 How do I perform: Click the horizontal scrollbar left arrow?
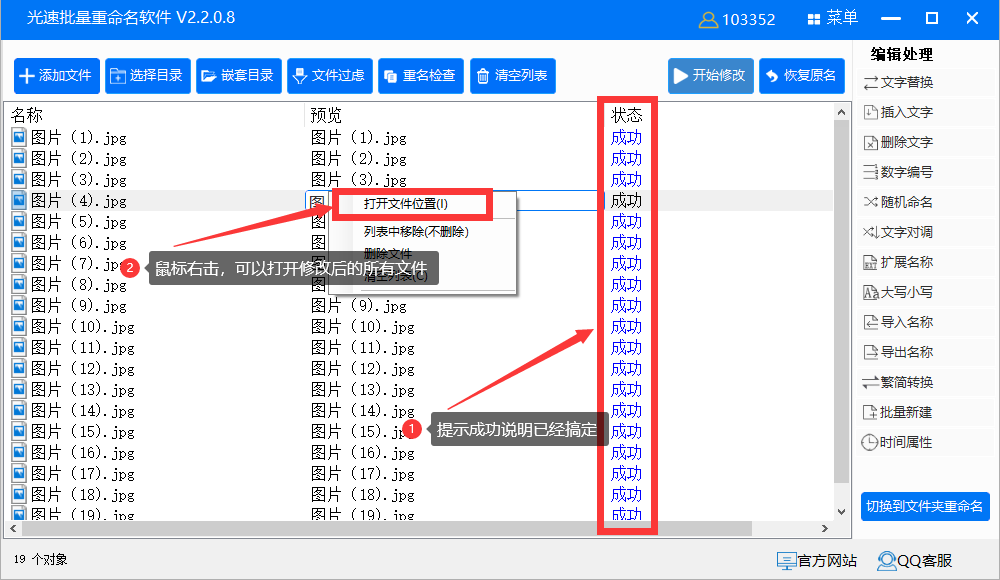(x=12, y=529)
